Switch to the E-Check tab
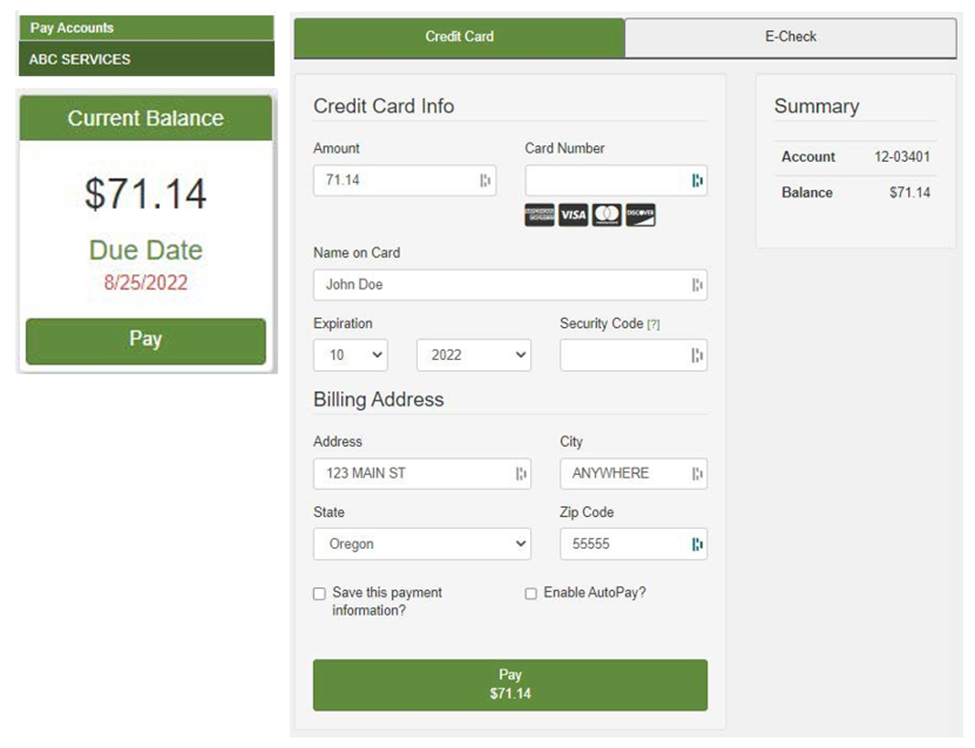The image size is (975, 748). click(790, 37)
